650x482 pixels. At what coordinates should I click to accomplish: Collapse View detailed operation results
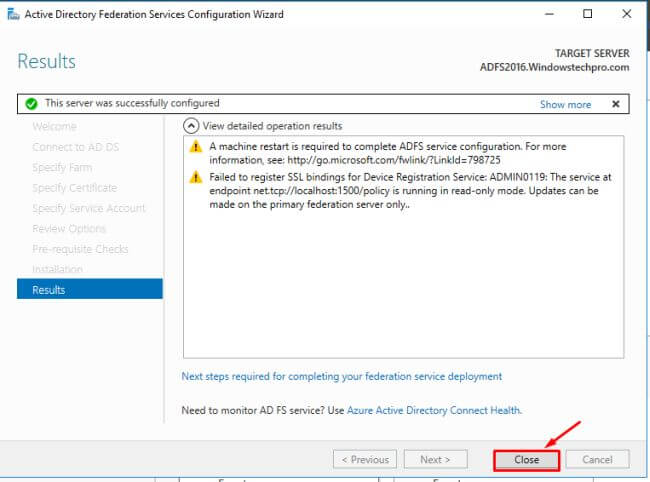point(191,126)
